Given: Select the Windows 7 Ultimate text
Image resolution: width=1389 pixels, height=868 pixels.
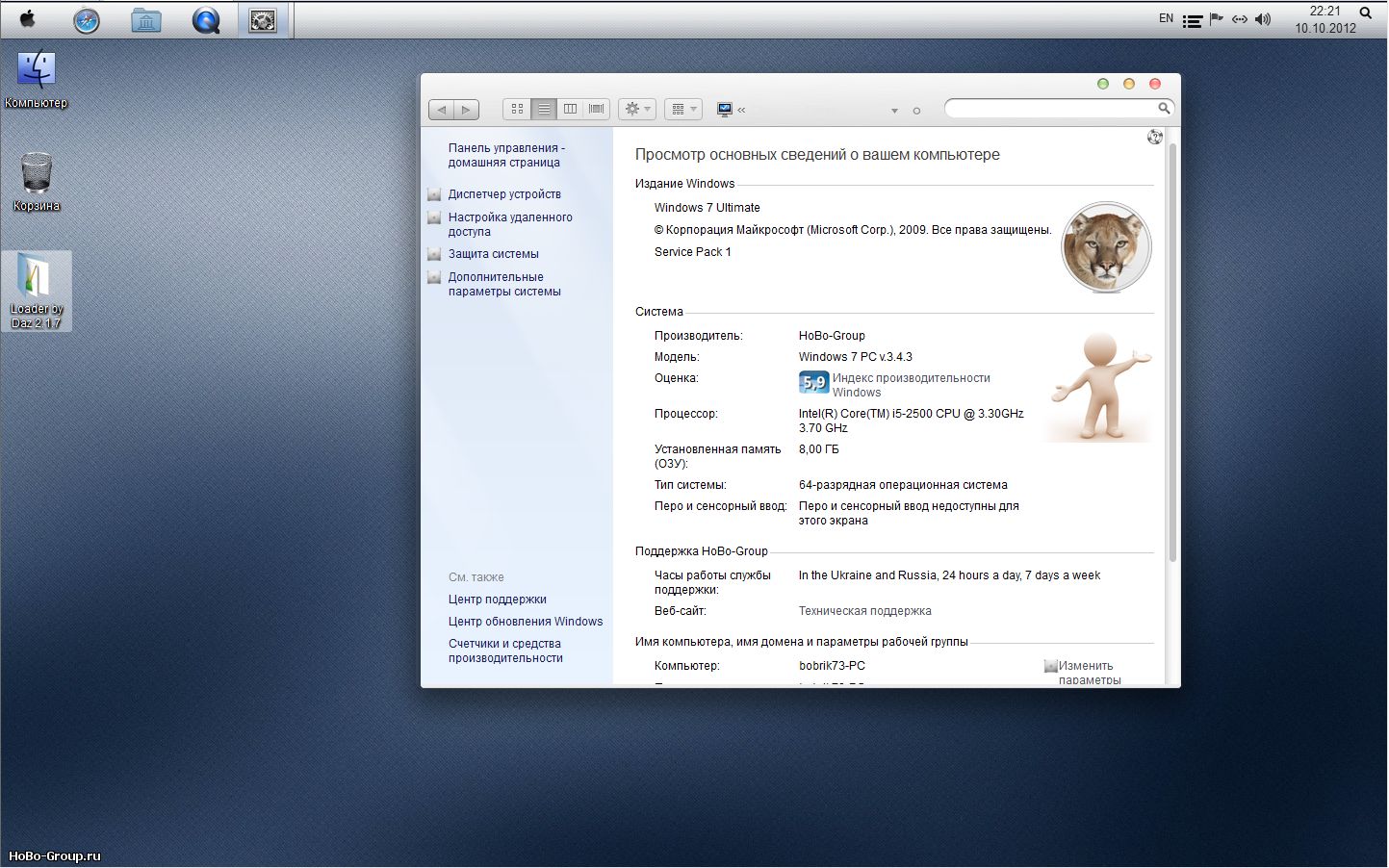Looking at the screenshot, I should click(x=707, y=208).
